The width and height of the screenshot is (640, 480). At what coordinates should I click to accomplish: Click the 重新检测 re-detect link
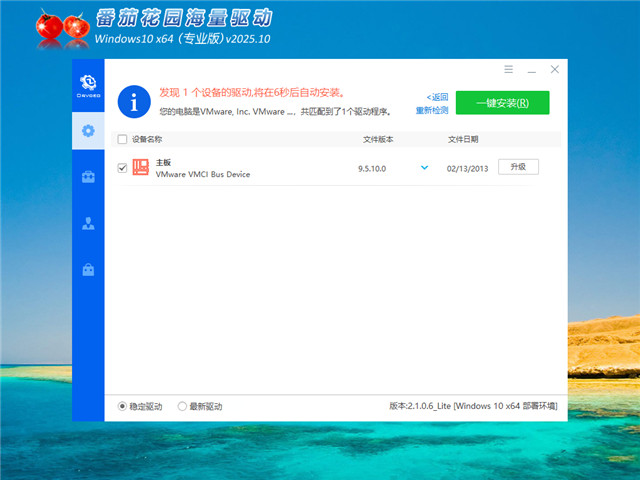[x=433, y=110]
